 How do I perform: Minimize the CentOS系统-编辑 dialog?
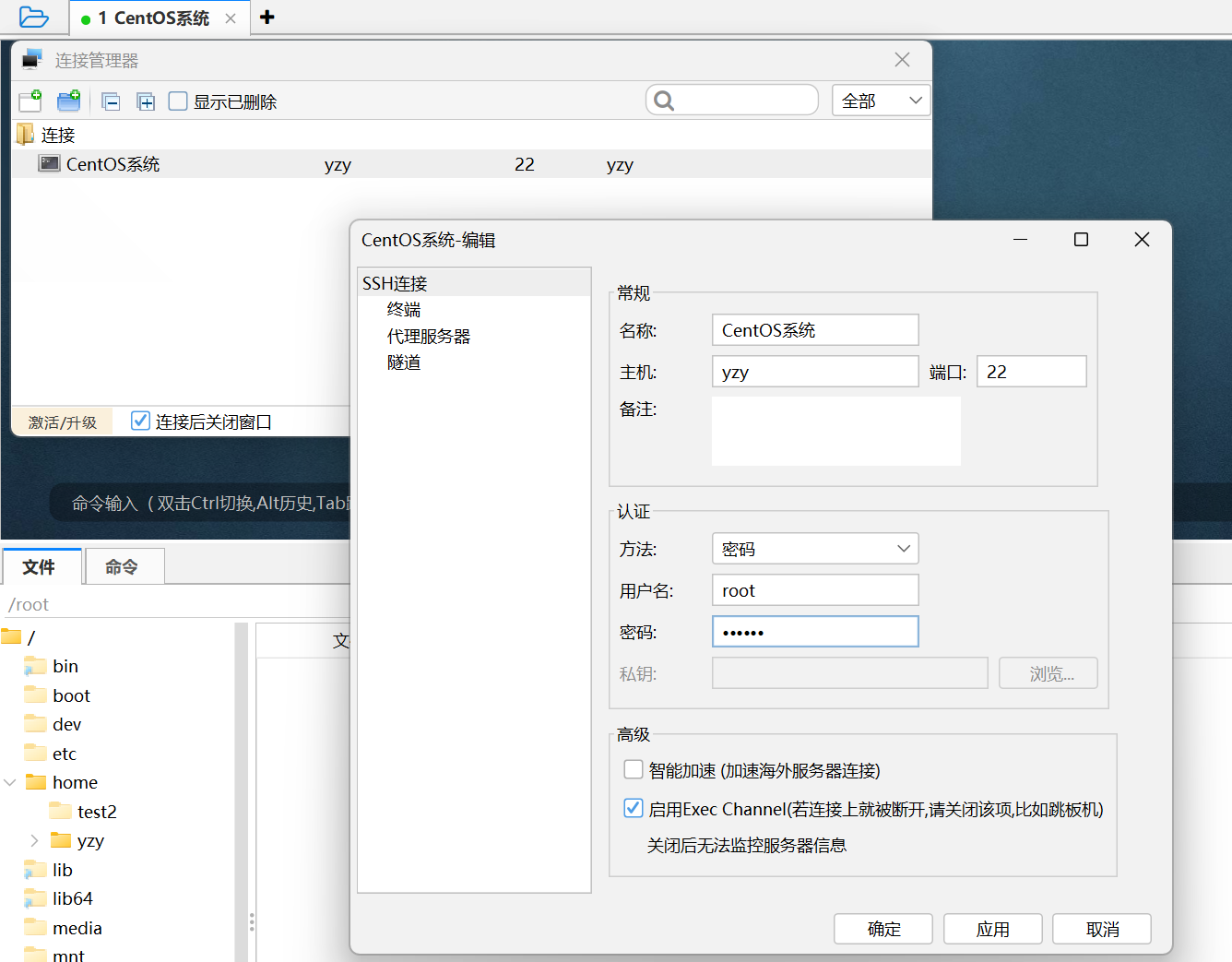[1021, 240]
